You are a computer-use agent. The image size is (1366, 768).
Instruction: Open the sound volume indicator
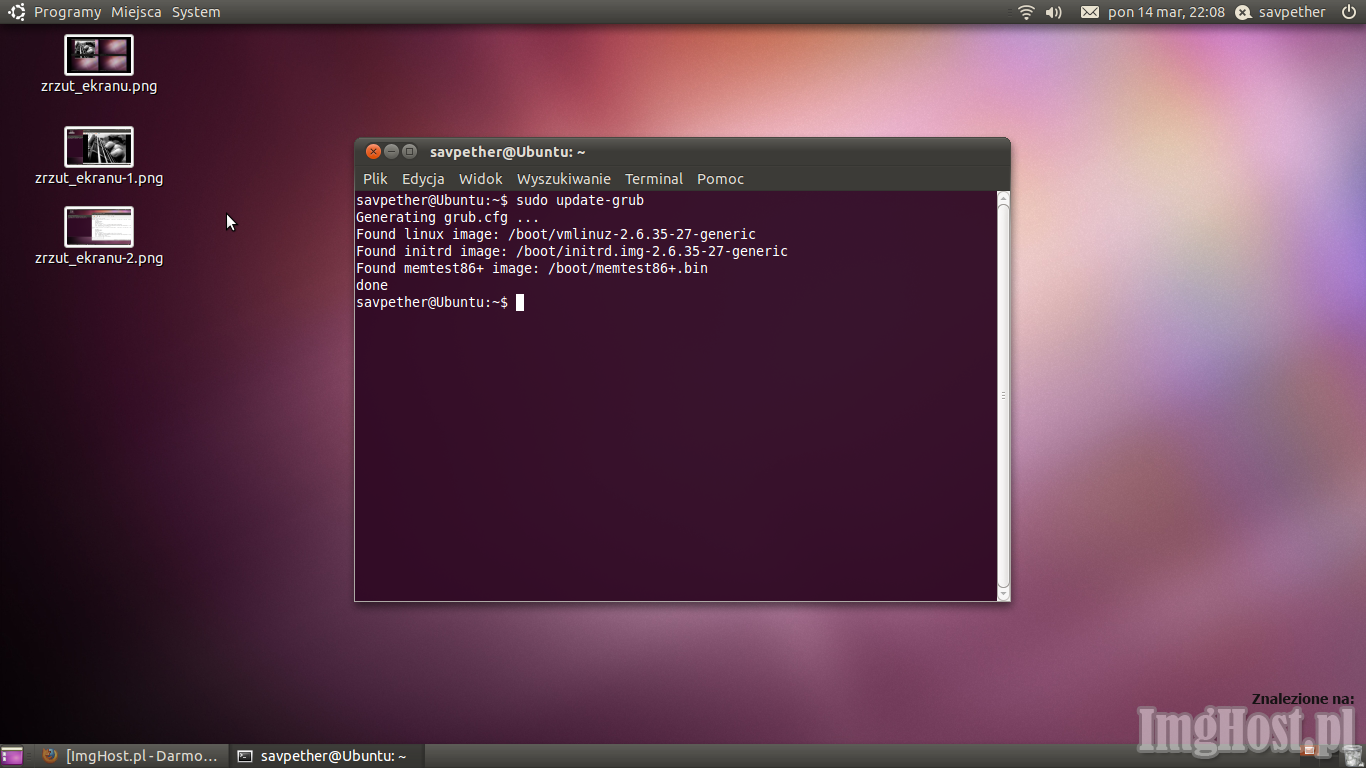1054,12
